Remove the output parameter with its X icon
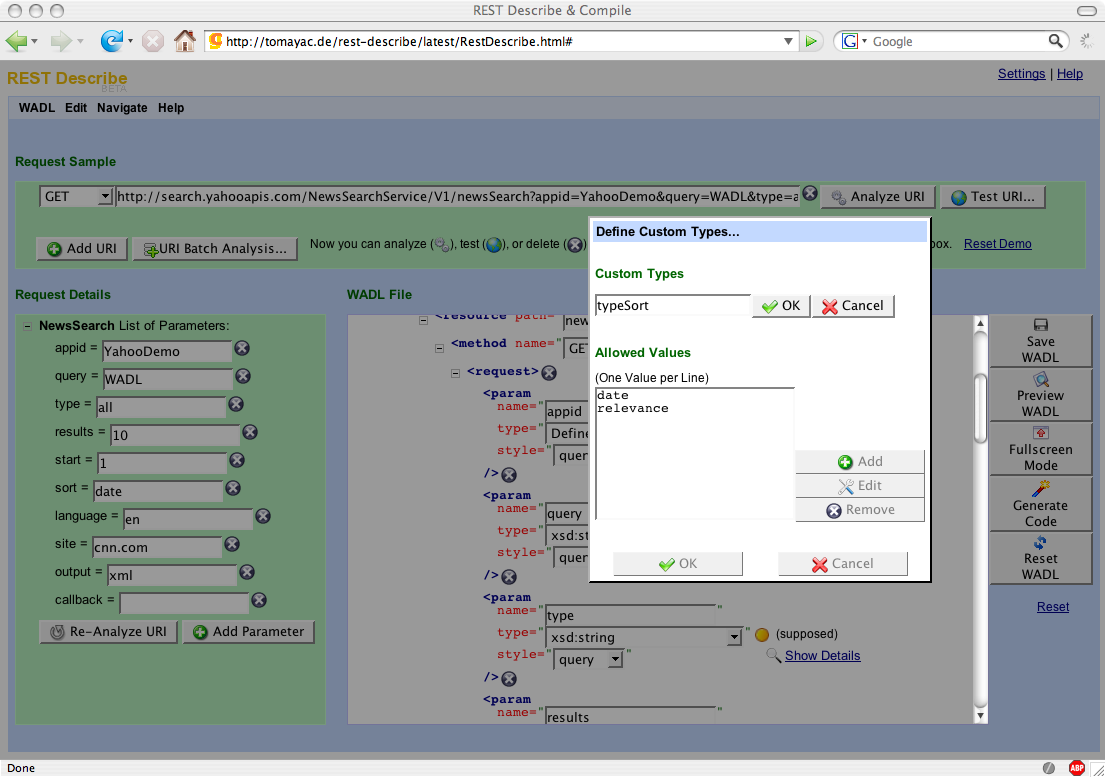Viewport: 1105px width, 777px height. pyautogui.click(x=247, y=572)
